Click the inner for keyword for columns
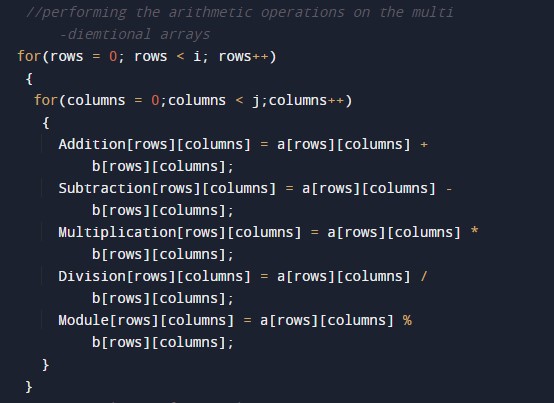This screenshot has height=403, width=554. click(46, 100)
